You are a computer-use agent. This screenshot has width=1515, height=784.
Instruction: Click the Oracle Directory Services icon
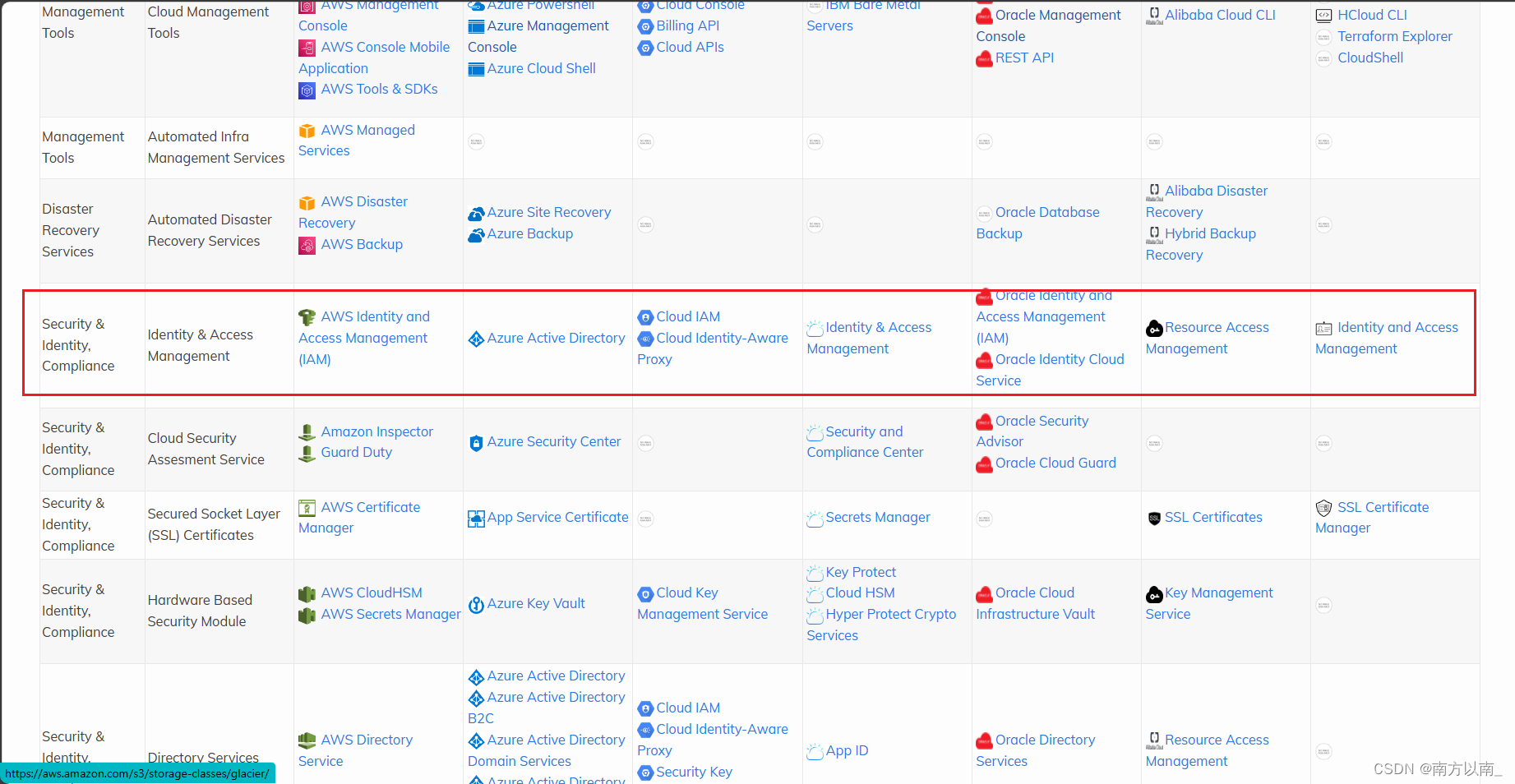click(x=984, y=740)
